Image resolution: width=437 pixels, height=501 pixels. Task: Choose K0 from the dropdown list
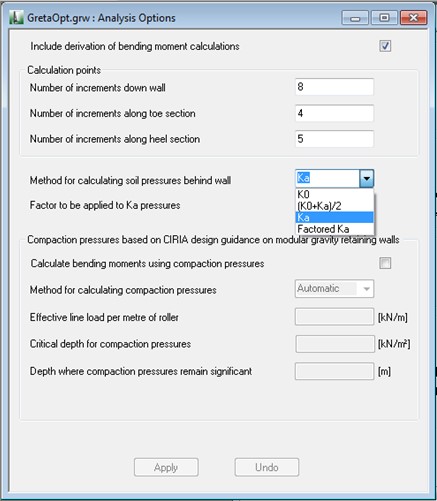click(335, 194)
